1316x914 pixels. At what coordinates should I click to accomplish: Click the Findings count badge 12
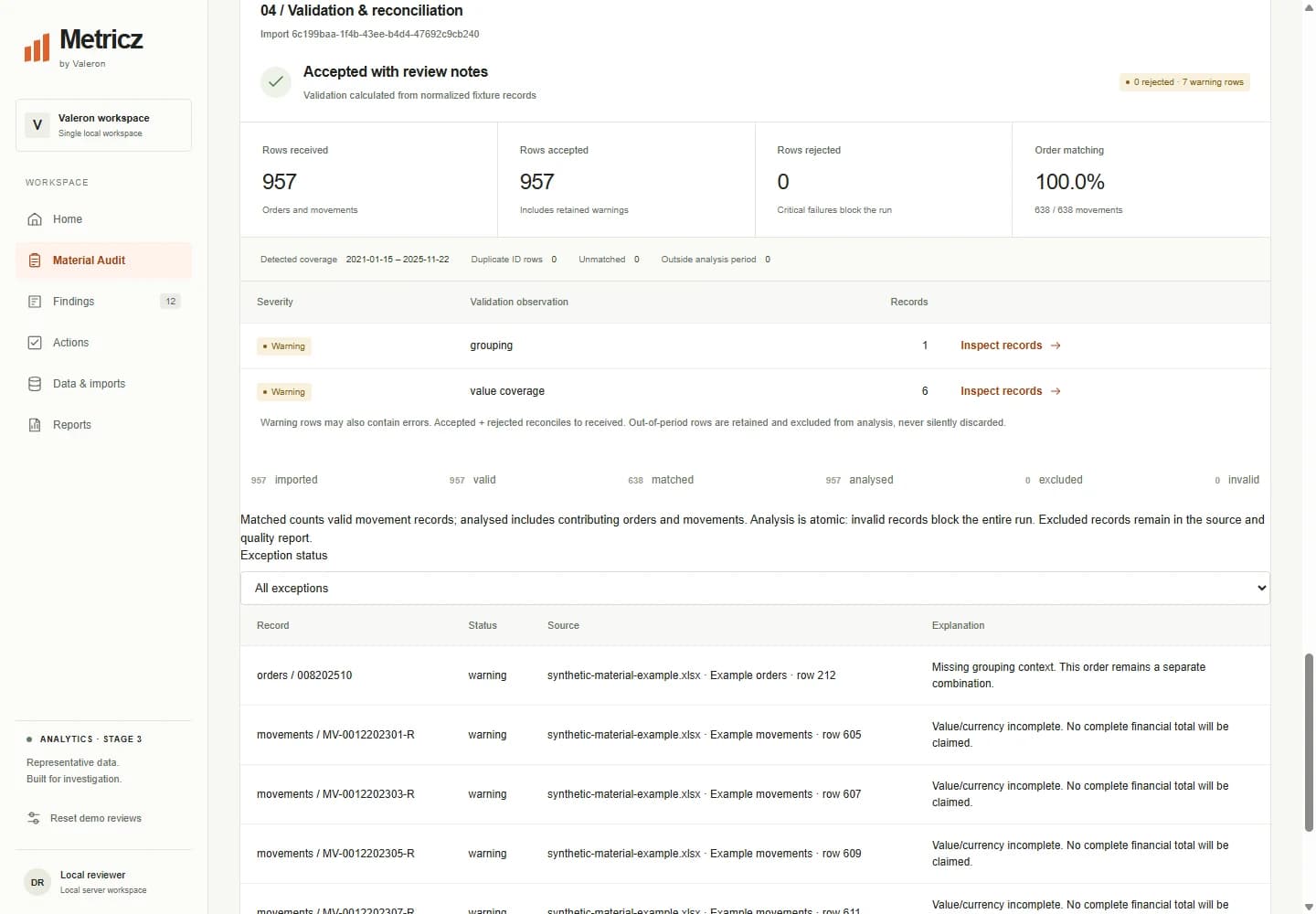[170, 302]
